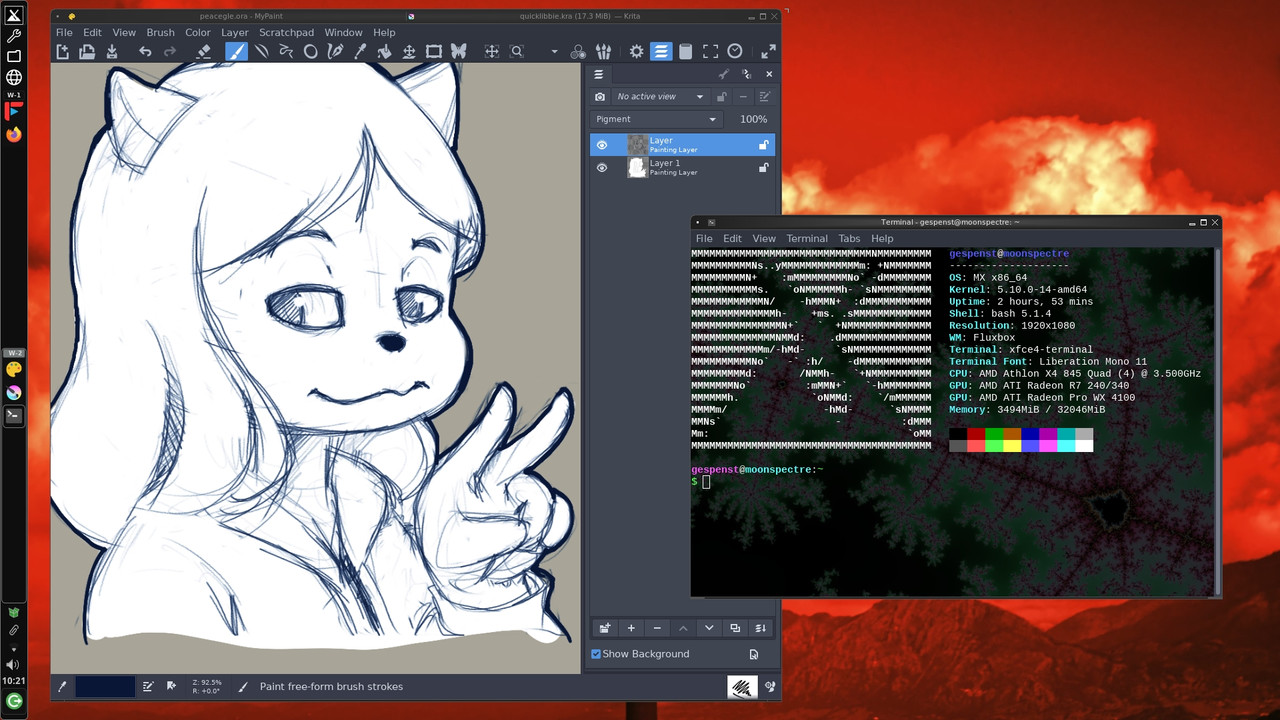Open the Brush menu in MyPaint
The width and height of the screenshot is (1280, 720).
tap(160, 32)
